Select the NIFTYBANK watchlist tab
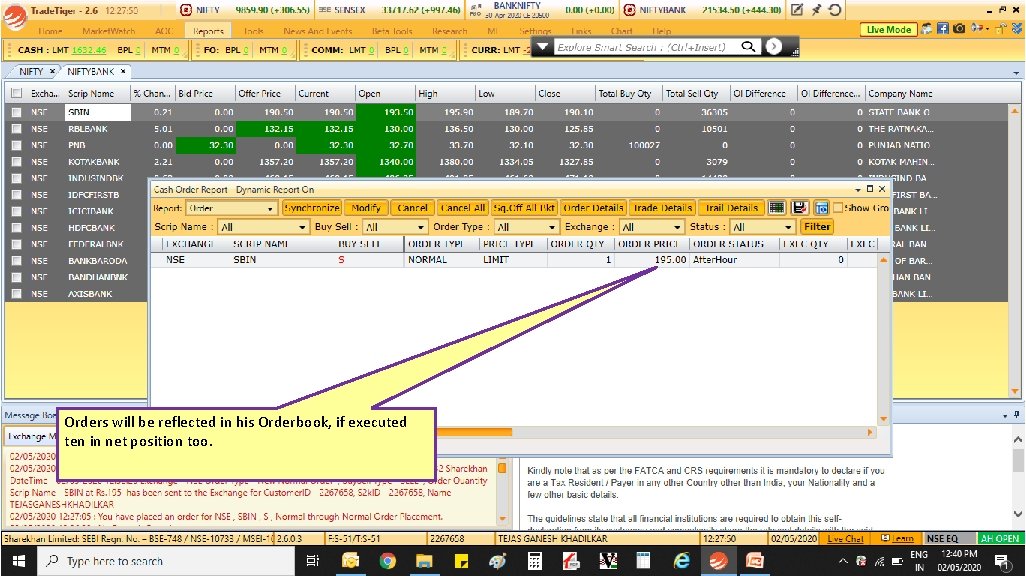Screen dimensions: 1026x576 (91, 71)
